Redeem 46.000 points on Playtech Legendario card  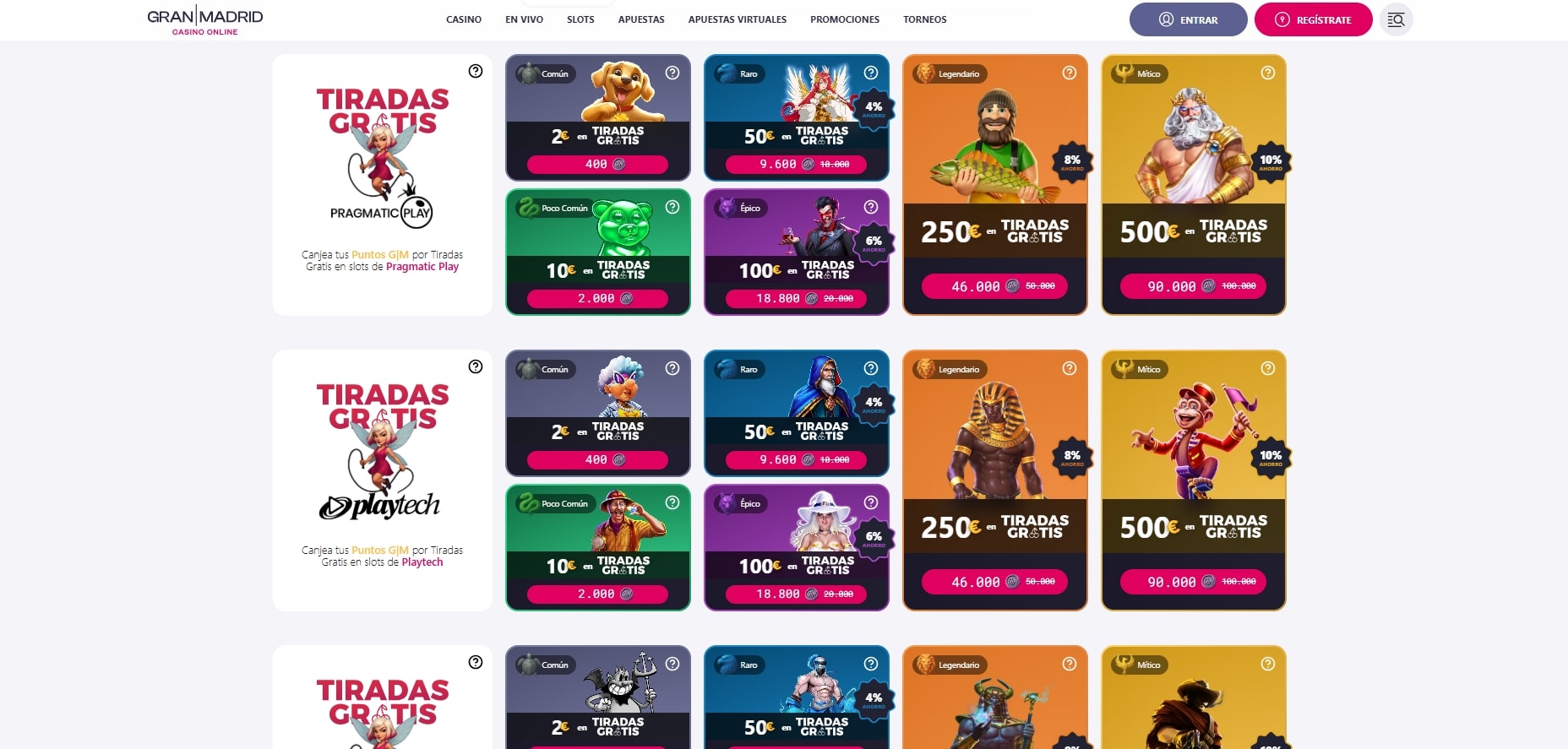pos(995,582)
